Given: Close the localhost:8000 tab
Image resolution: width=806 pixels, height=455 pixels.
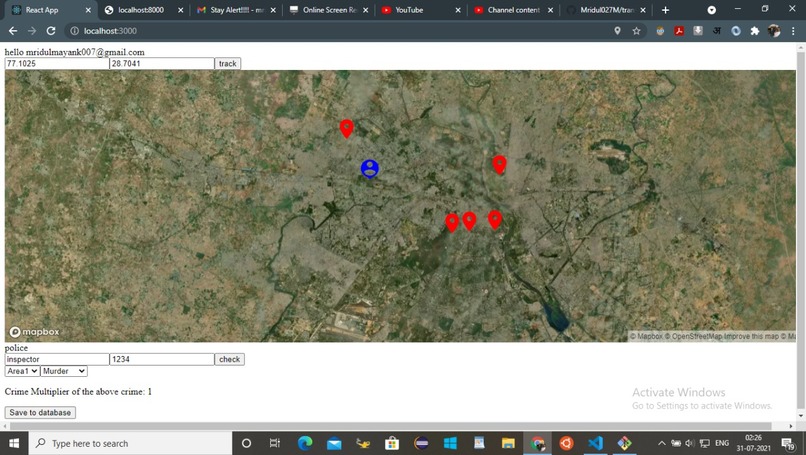Looking at the screenshot, I should [180, 10].
